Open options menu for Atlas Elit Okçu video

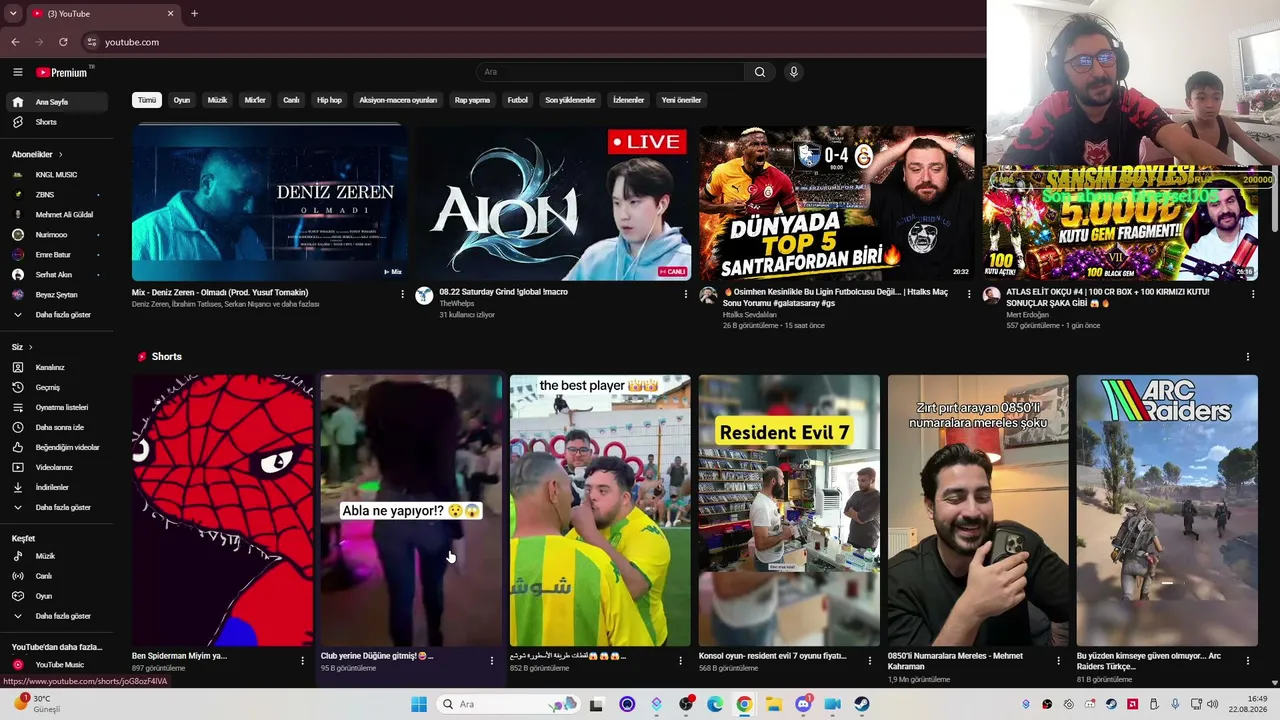[1252, 294]
